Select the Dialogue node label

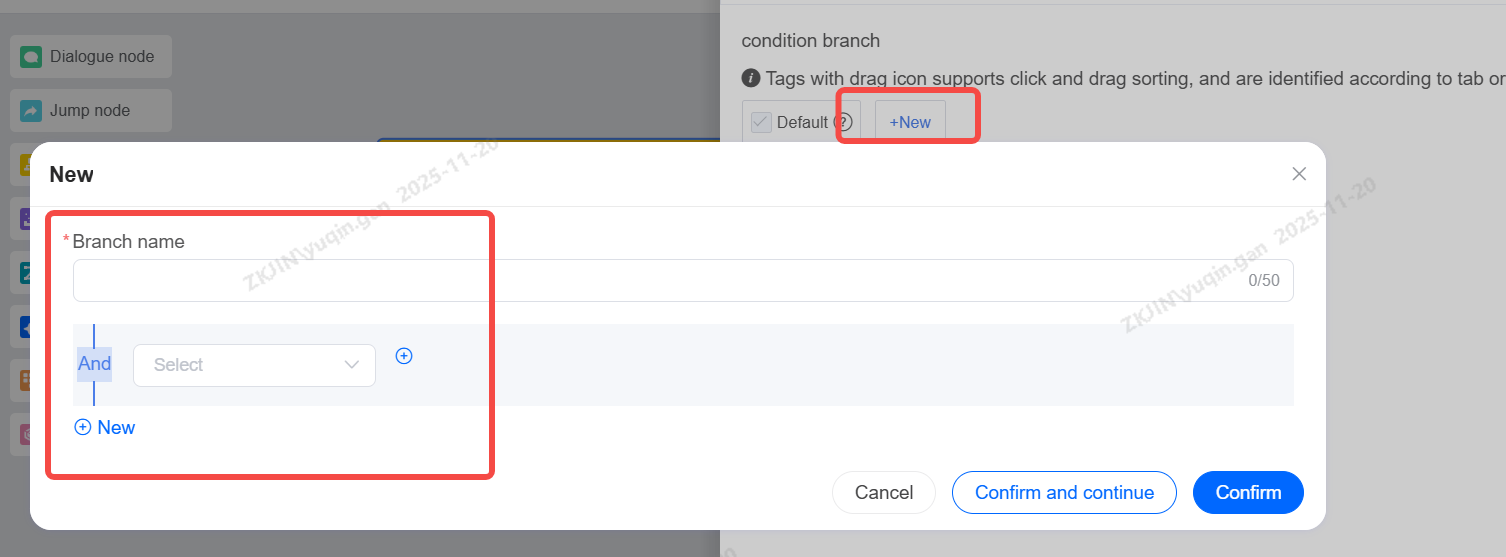[102, 57]
